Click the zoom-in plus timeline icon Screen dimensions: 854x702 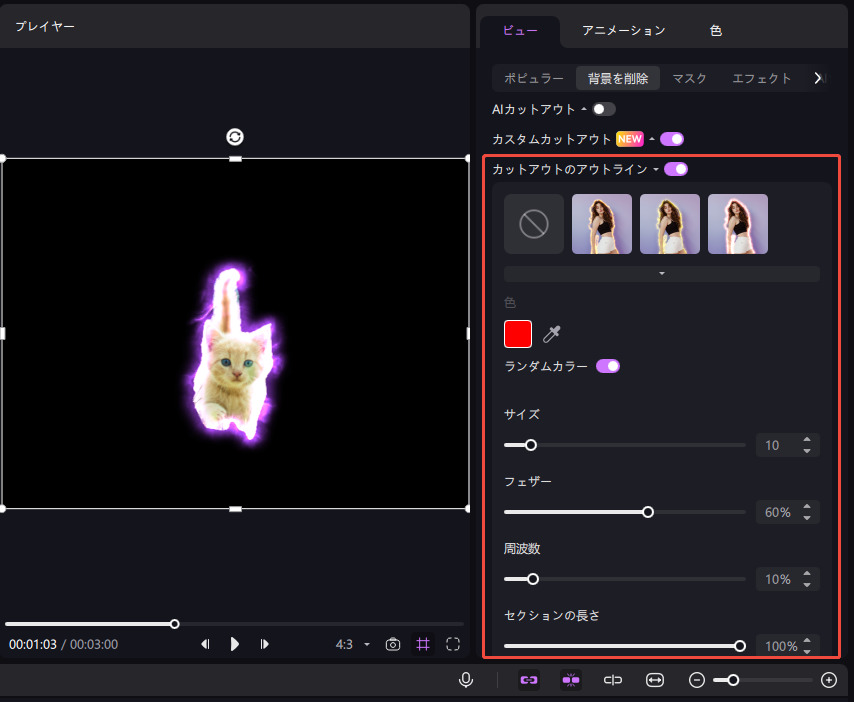point(828,680)
